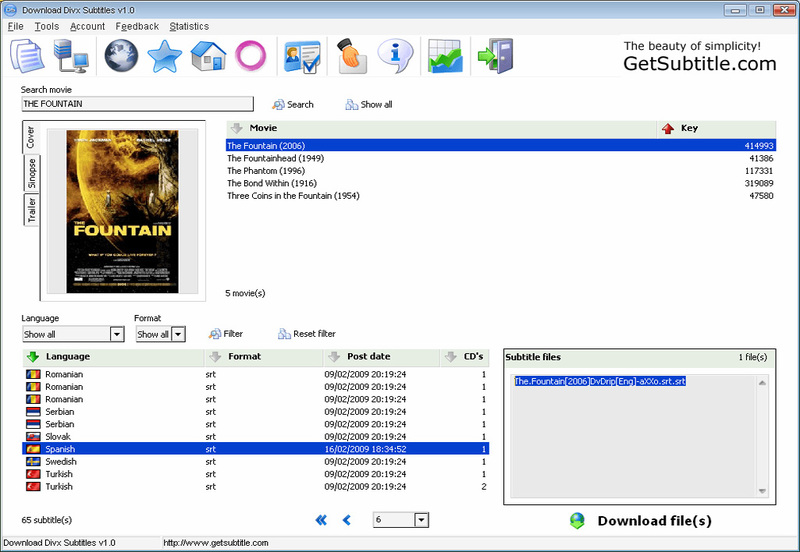
Task: Open the Account menu
Action: pyautogui.click(x=87, y=26)
